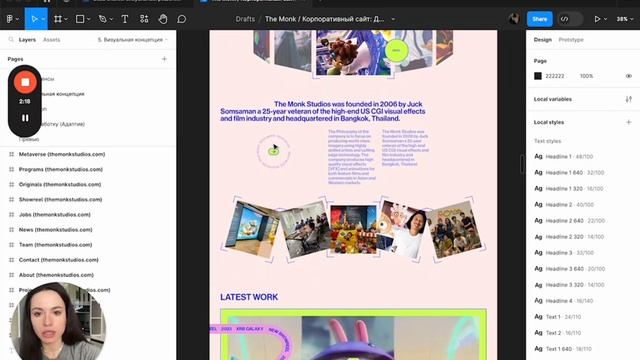The image size is (640, 360).
Task: Open the current page selector dropdown
Action: pos(132,40)
